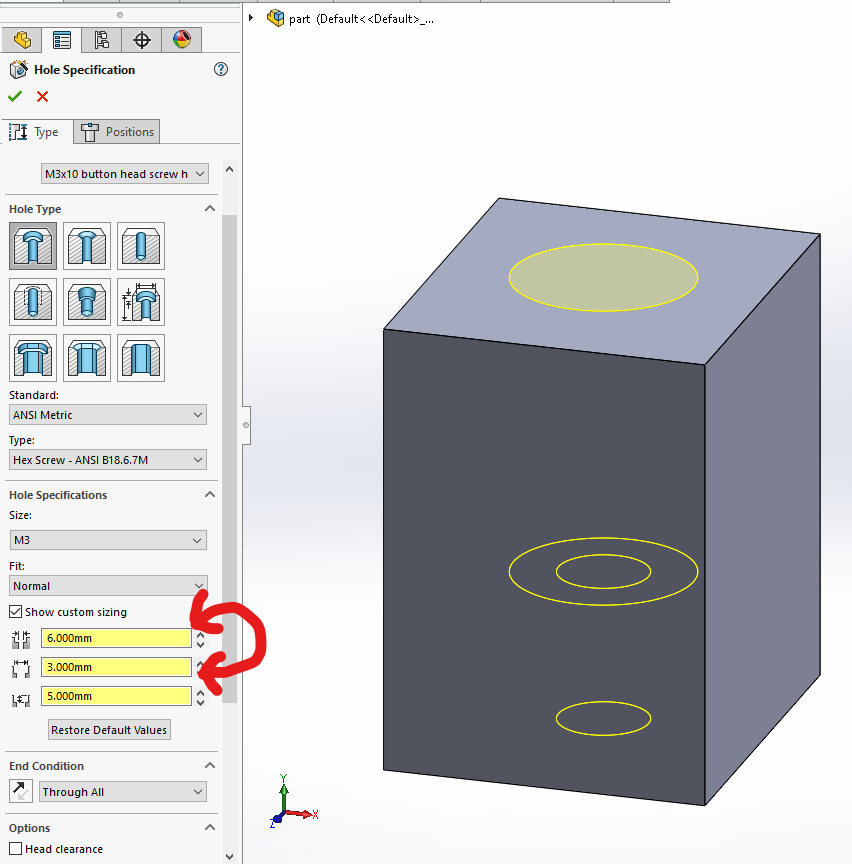Collapse the Hole Type section

(209, 208)
